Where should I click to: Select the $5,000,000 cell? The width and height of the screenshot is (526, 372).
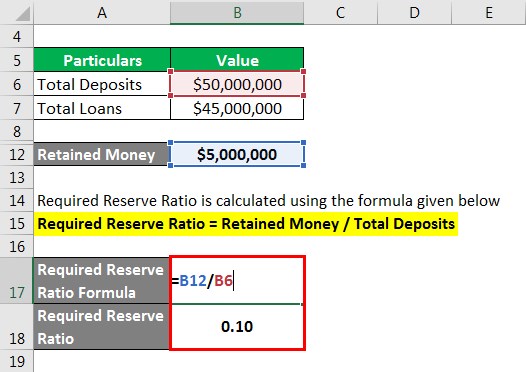coord(237,154)
